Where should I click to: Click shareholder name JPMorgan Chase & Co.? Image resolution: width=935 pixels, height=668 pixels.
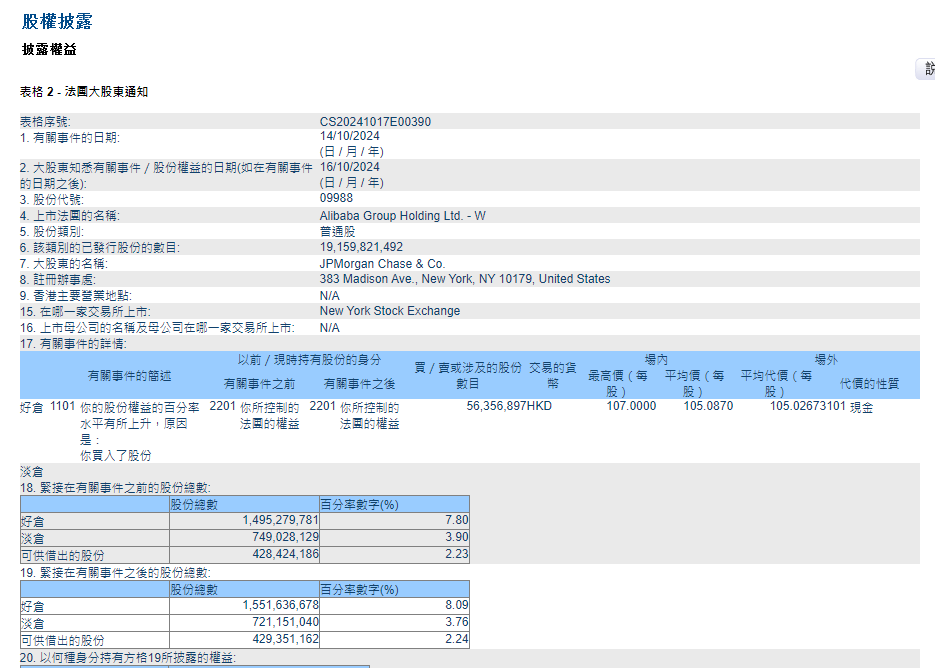[382, 264]
